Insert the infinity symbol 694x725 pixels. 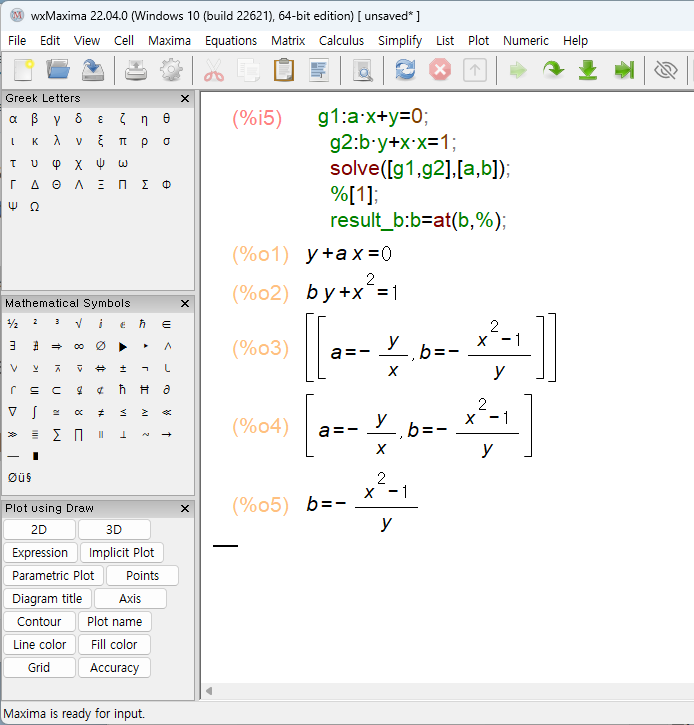[x=79, y=346]
